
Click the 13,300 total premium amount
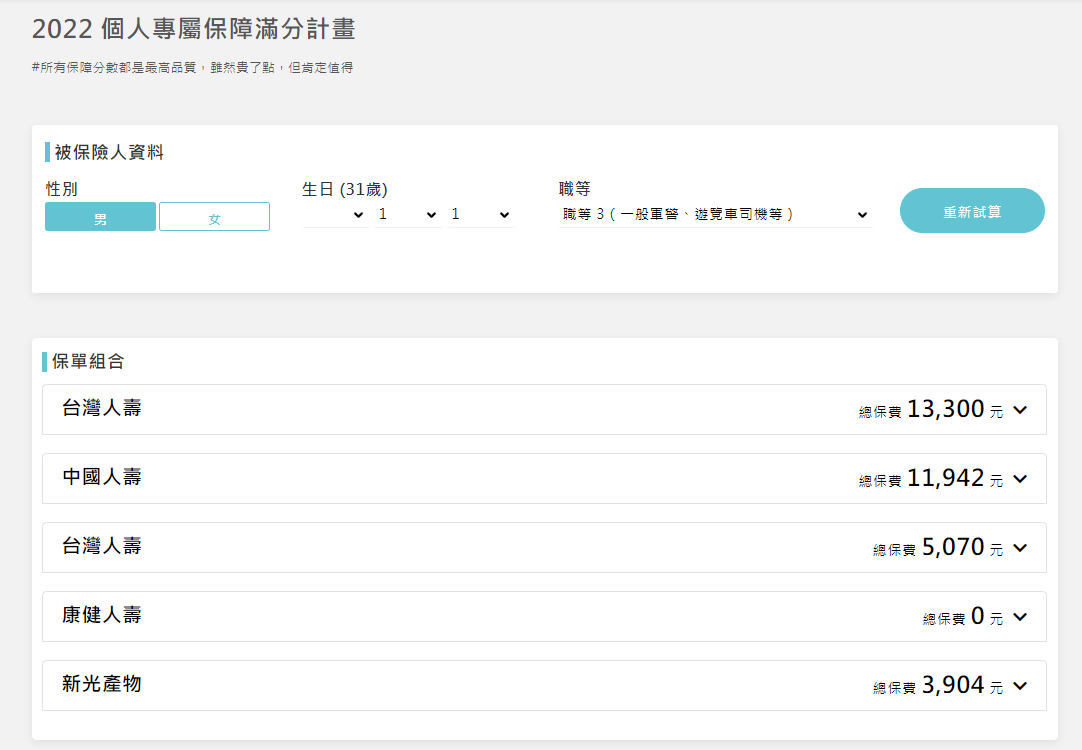[945, 409]
